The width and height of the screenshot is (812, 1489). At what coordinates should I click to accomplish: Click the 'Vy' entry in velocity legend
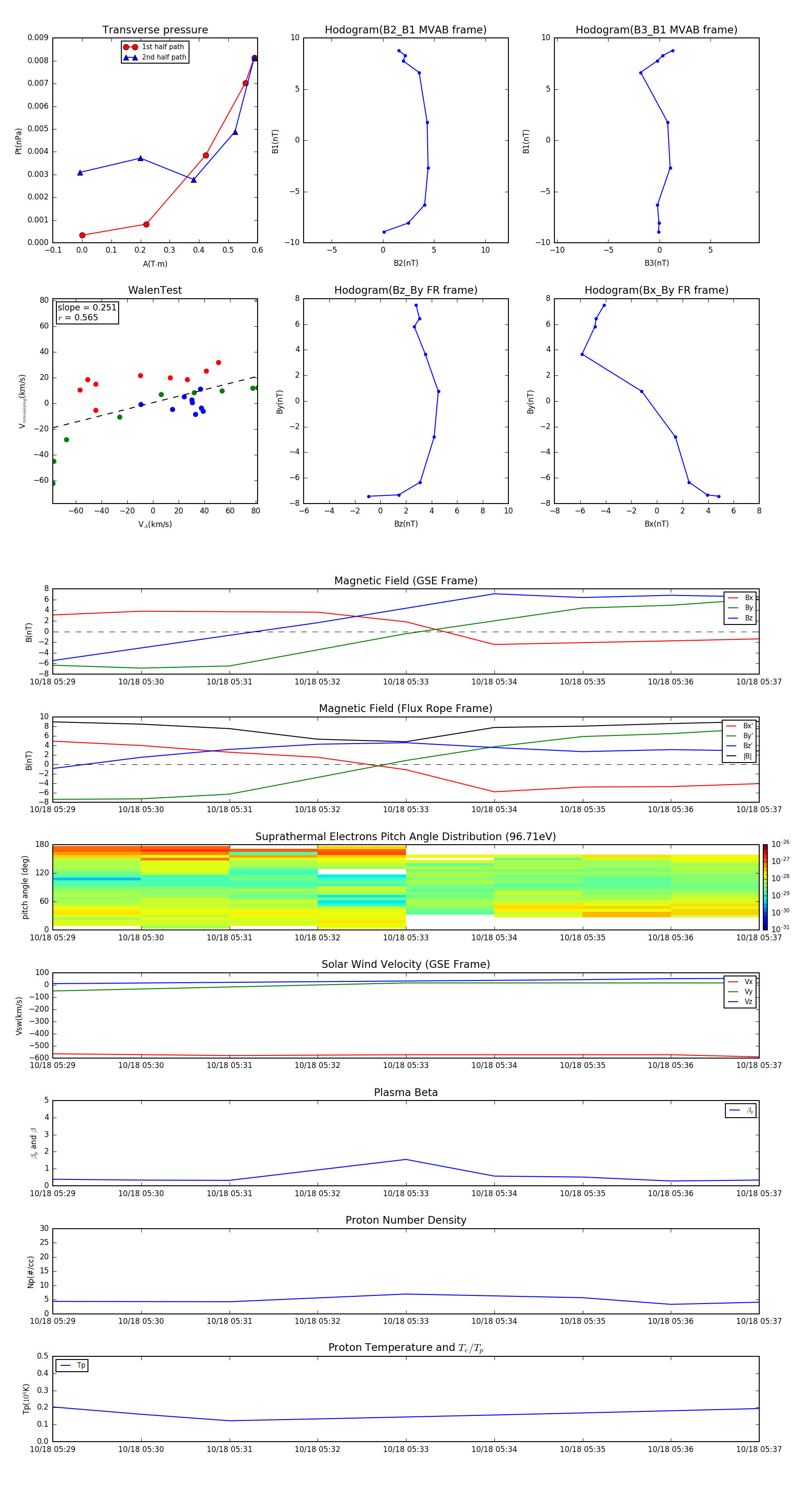click(x=740, y=991)
